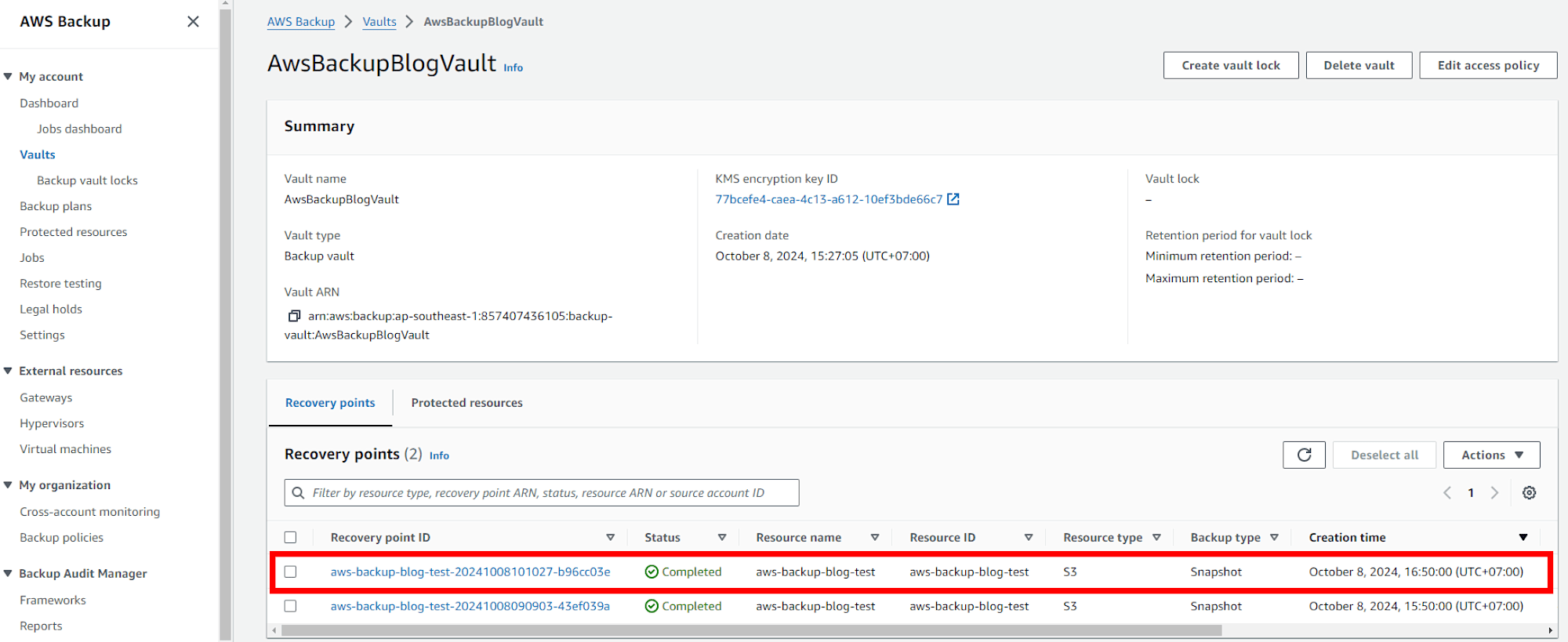Screen dimensions: 1568x642
Task: Click the table's horizontal scrollbar
Action: (751, 630)
